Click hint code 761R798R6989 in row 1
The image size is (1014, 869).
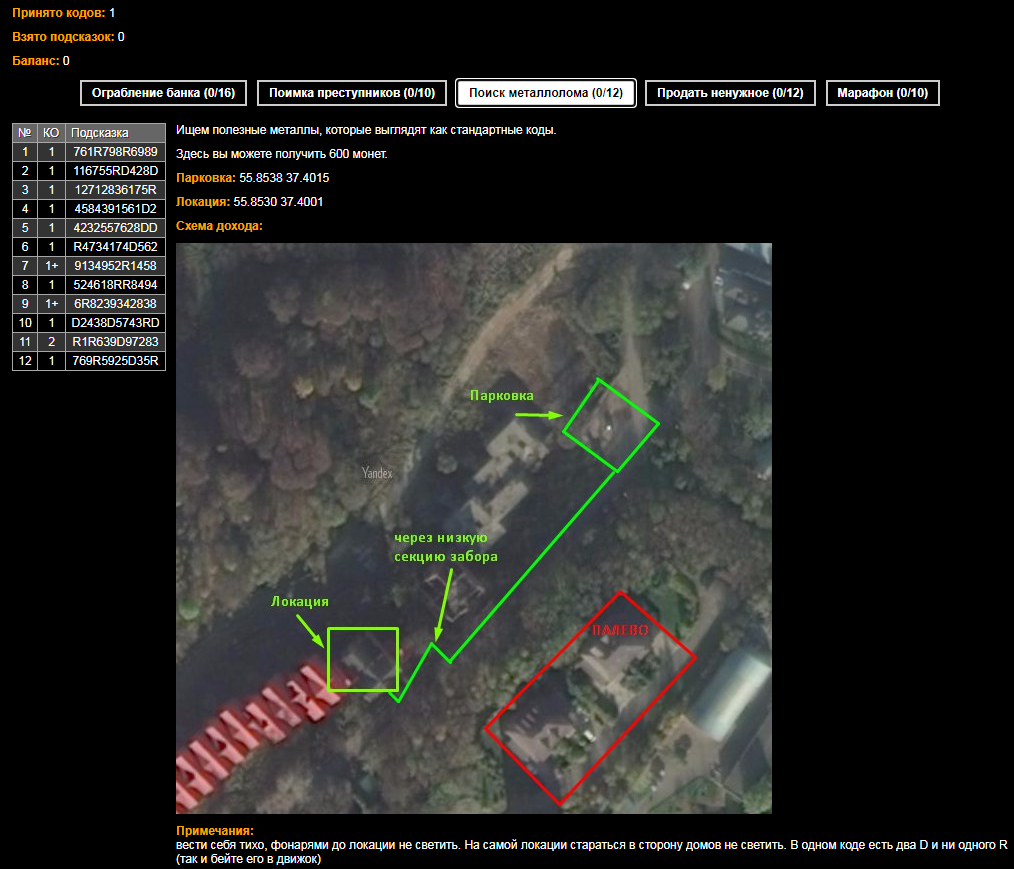coord(116,151)
